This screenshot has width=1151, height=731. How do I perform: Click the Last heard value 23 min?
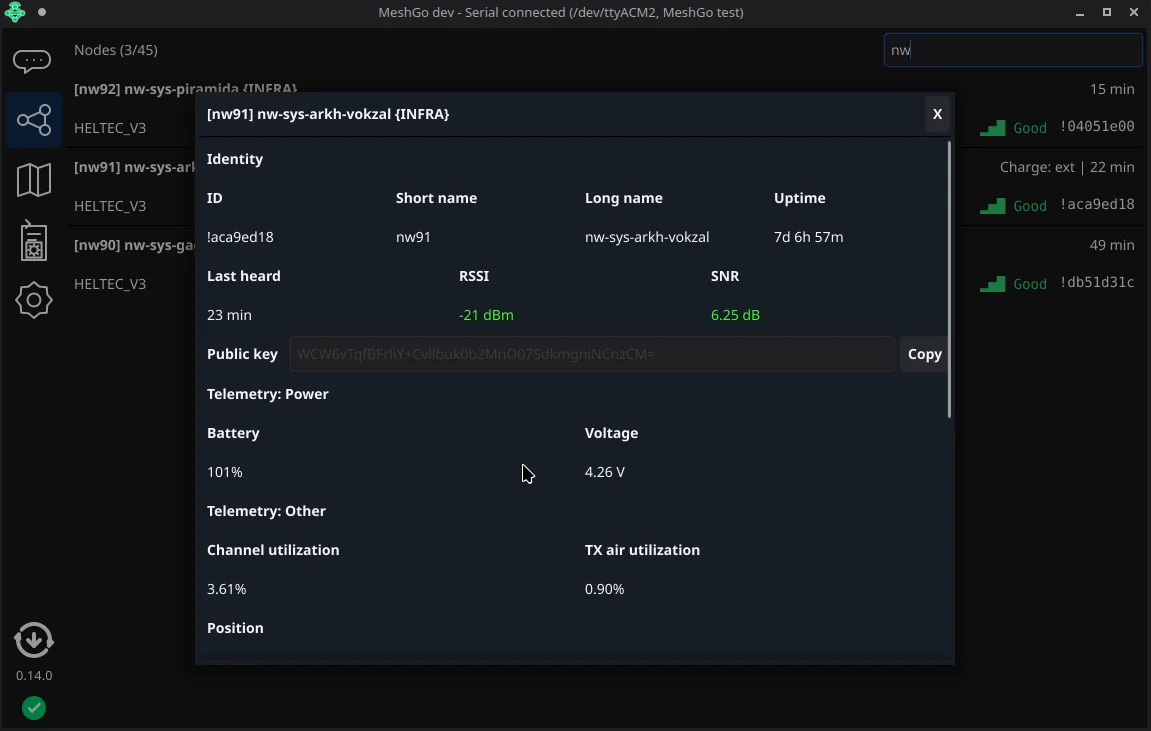pyautogui.click(x=229, y=315)
